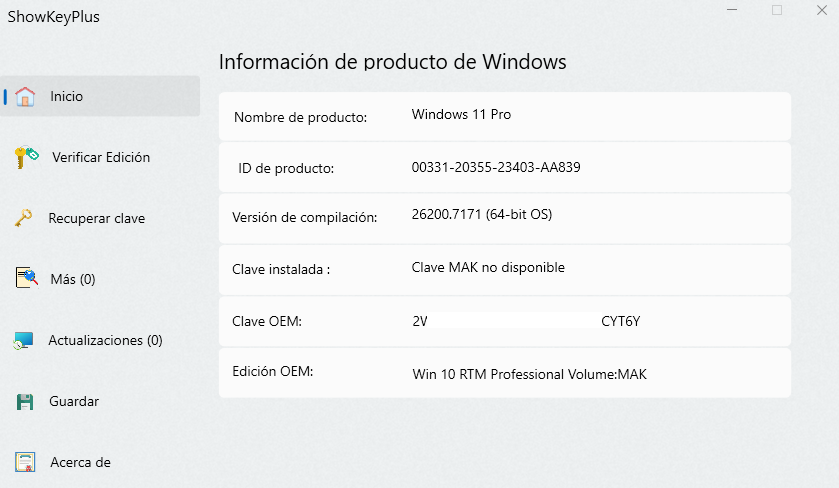This screenshot has height=488, width=839.
Task: Click the keys icon for Verificar Edición
Action: click(x=26, y=157)
